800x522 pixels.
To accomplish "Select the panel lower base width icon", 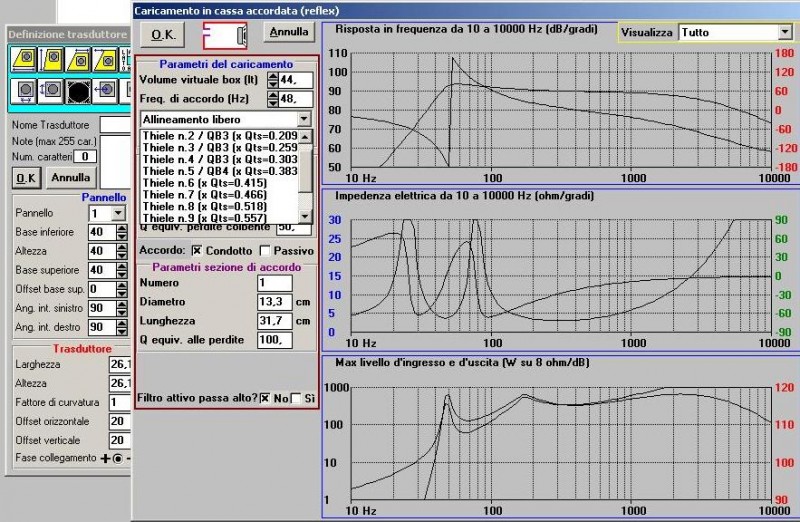I will click(24, 59).
